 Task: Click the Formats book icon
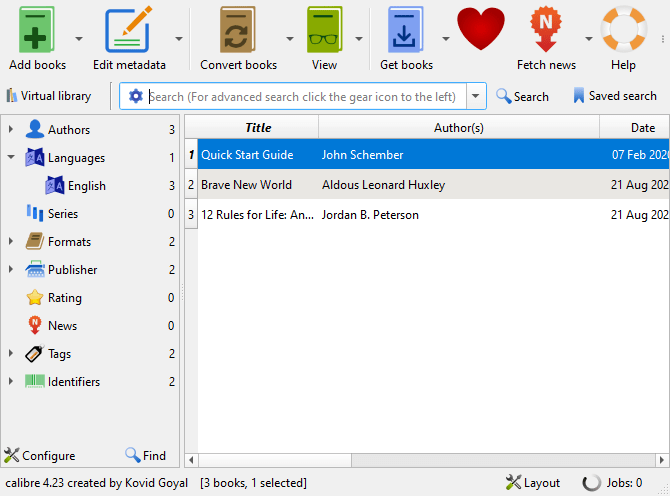(x=35, y=241)
